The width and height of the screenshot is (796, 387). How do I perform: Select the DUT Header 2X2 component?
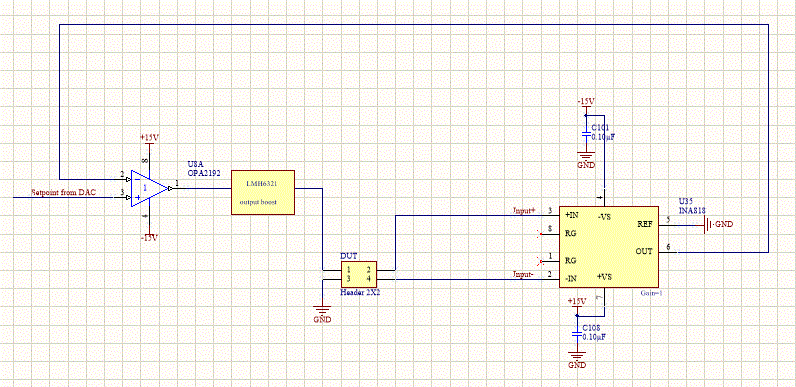coord(359,275)
